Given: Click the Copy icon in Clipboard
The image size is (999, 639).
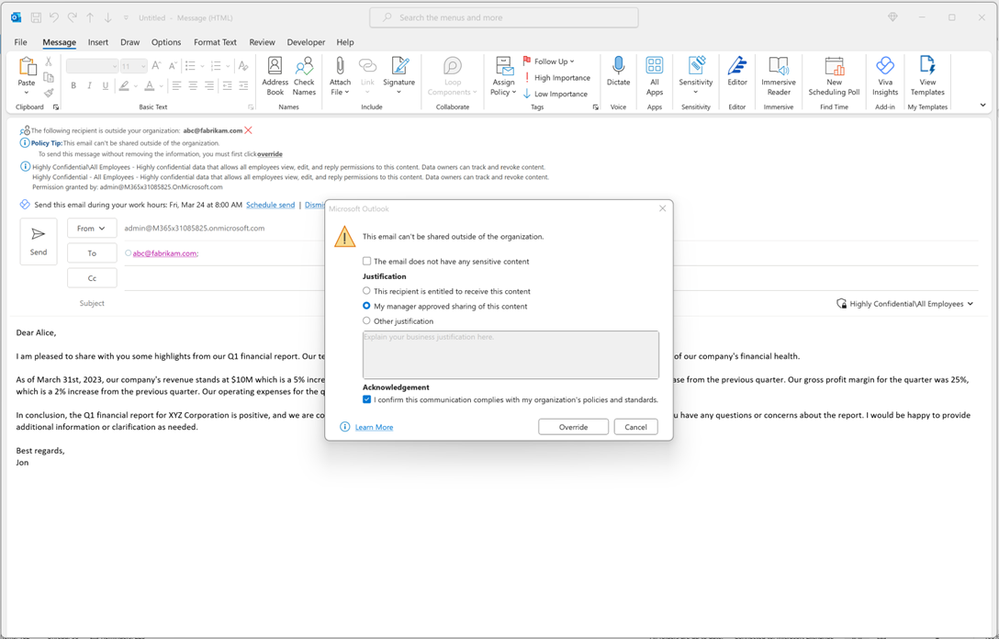Looking at the screenshot, I should tap(48, 77).
